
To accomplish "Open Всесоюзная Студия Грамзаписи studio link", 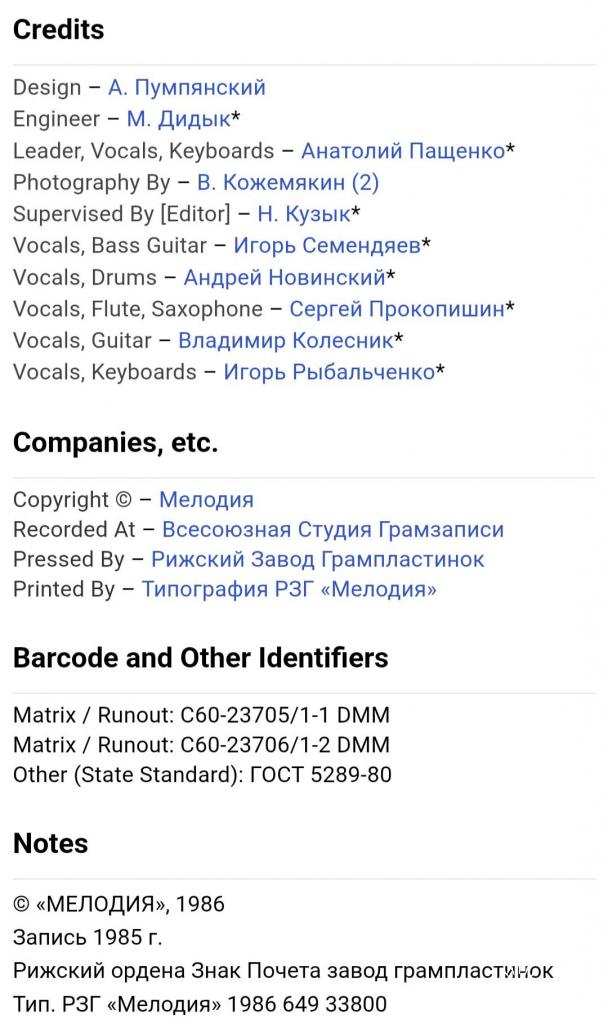I will 333,529.
